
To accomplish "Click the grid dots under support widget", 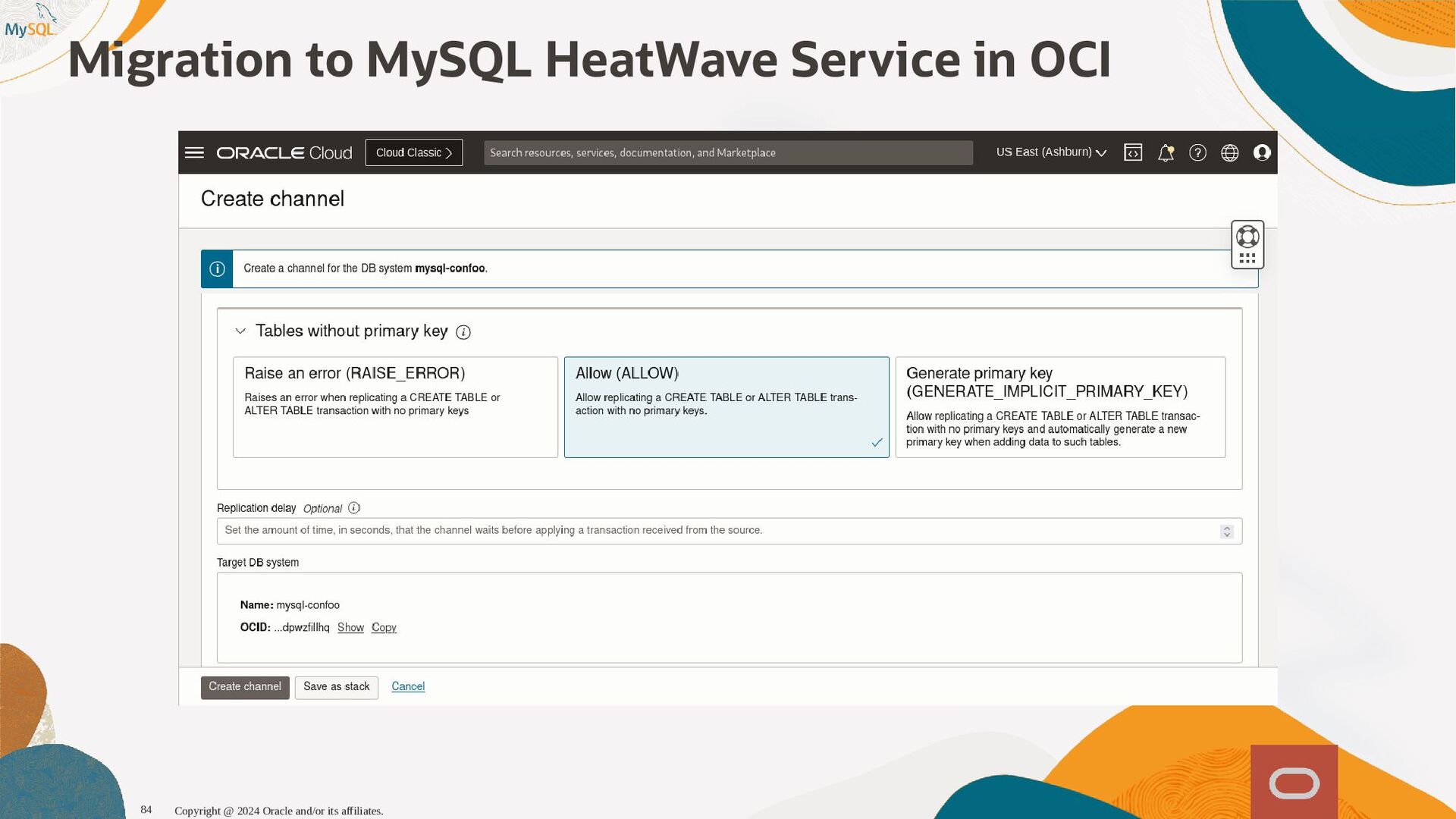I will [x=1247, y=259].
